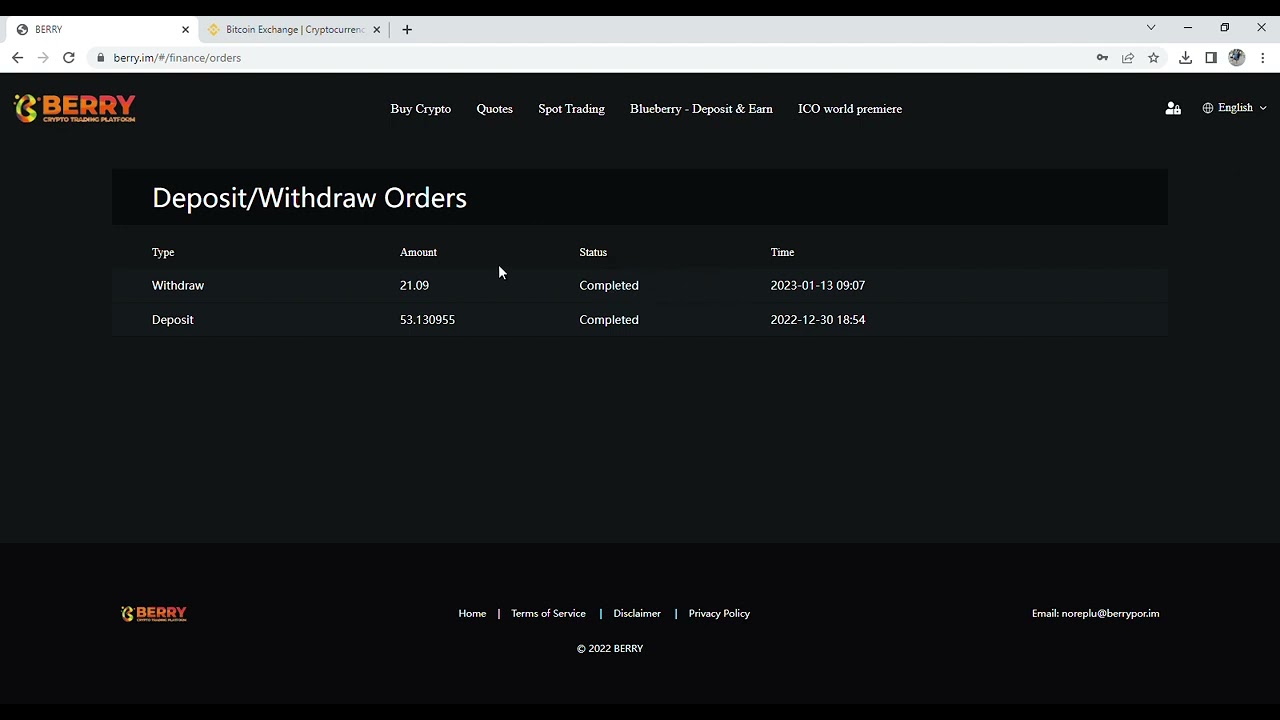
Task: Open a new browser tab
Action: pos(407,30)
